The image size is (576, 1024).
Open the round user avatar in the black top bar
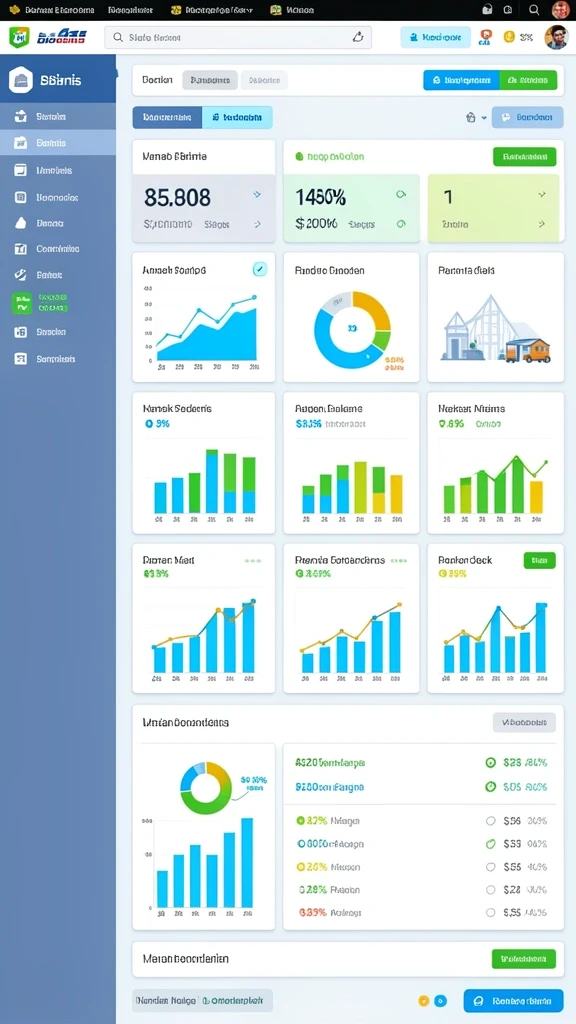560,10
